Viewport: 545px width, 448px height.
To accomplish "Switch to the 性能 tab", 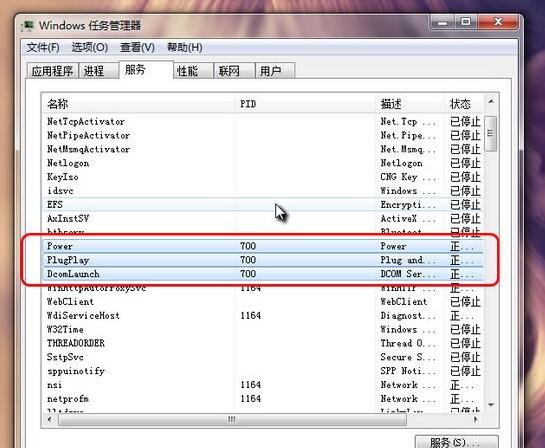I will pyautogui.click(x=193, y=71).
